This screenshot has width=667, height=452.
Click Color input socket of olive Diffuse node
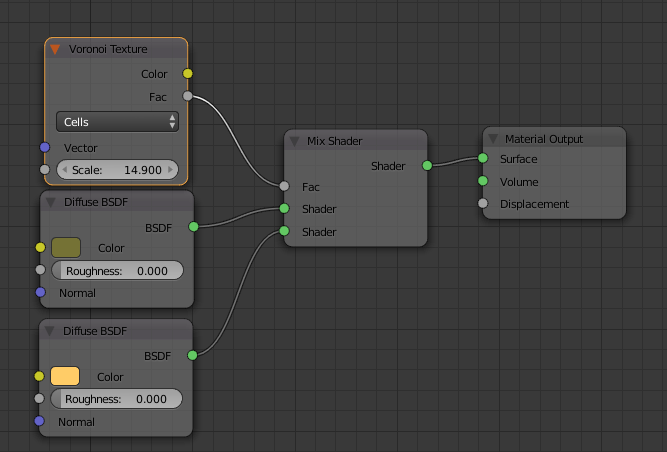(40, 247)
